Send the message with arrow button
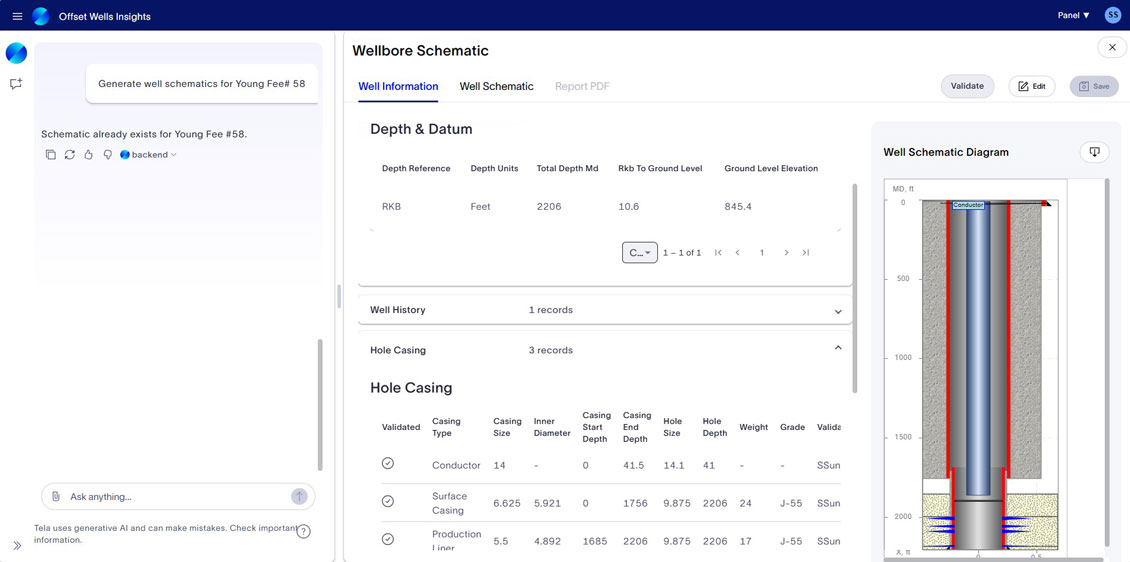Screen dimensions: 1130x562 coord(299,496)
